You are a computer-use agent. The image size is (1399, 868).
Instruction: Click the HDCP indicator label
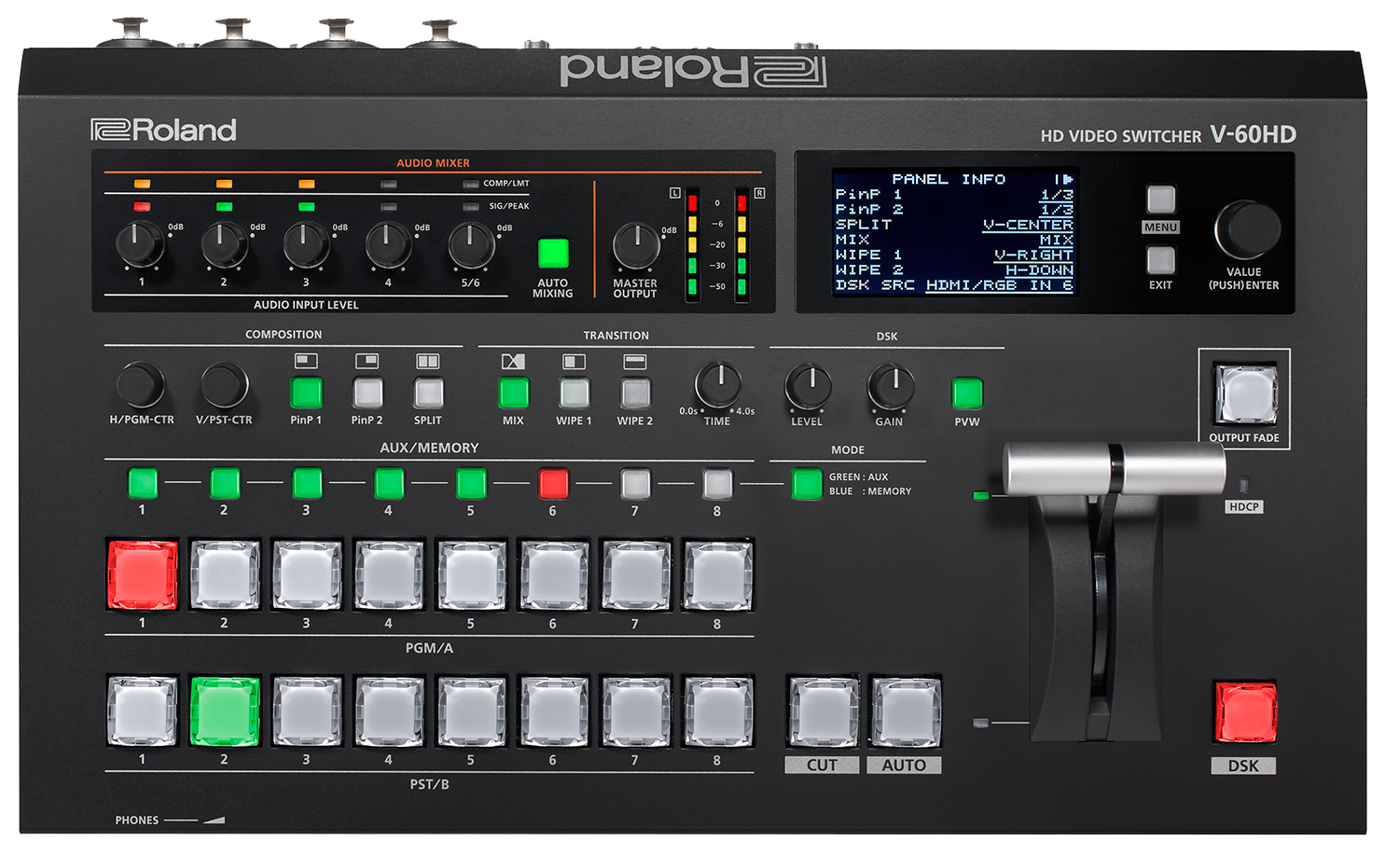coord(1244,507)
